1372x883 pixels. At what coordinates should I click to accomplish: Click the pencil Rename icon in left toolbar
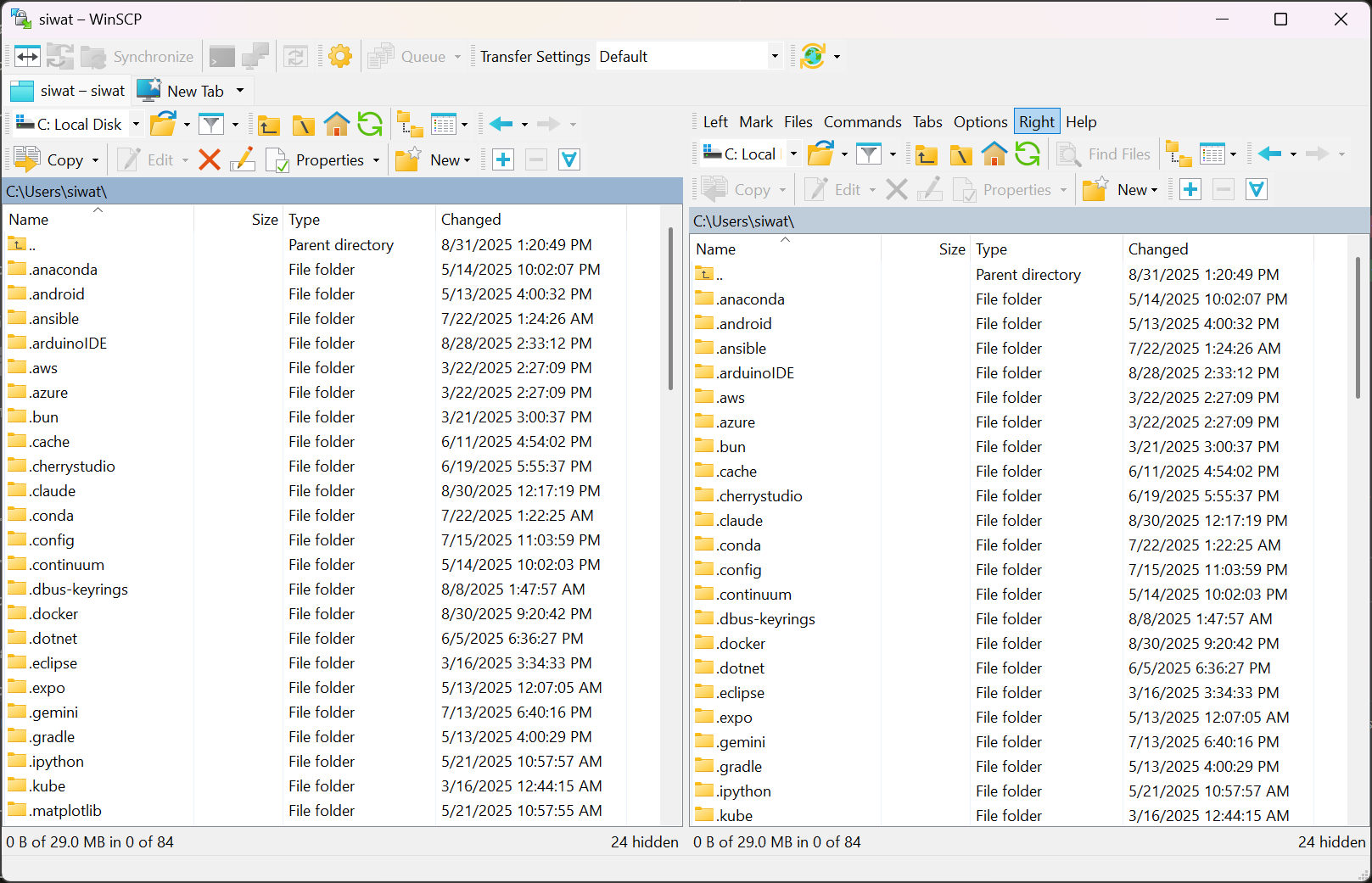click(243, 159)
